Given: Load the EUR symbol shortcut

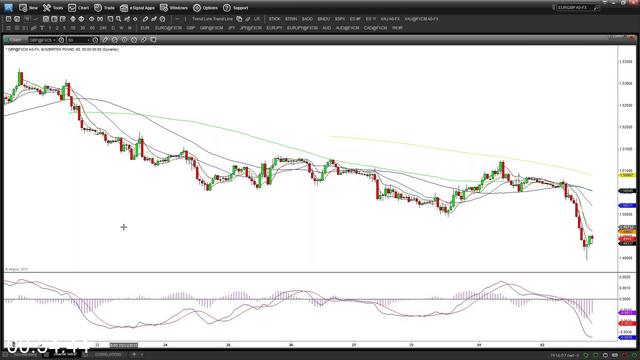Looking at the screenshot, I should click(x=145, y=28).
